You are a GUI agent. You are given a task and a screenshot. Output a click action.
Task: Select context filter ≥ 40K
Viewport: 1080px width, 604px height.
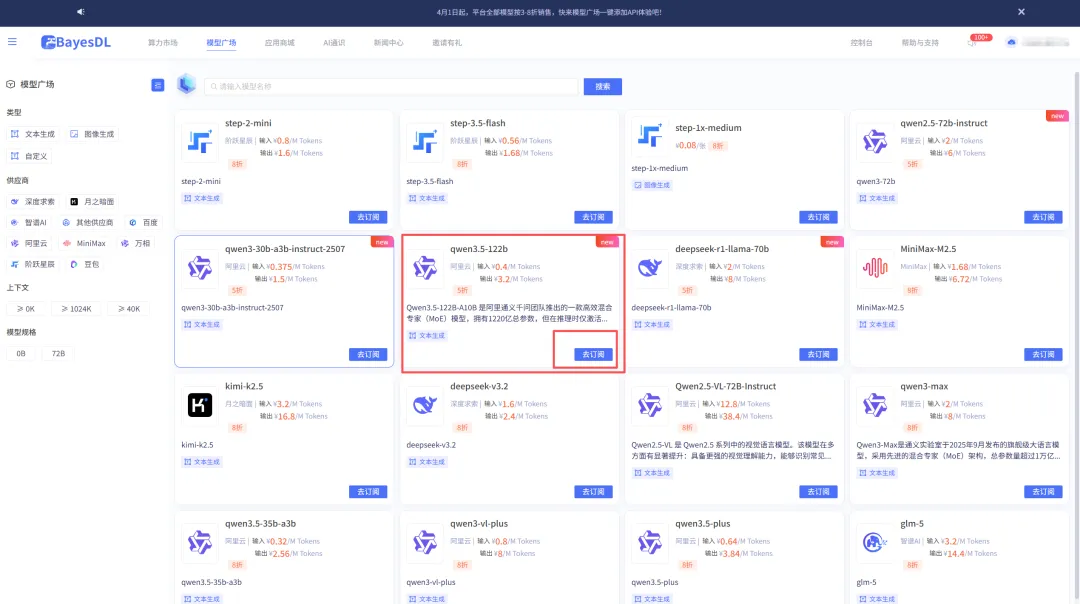tap(129, 309)
